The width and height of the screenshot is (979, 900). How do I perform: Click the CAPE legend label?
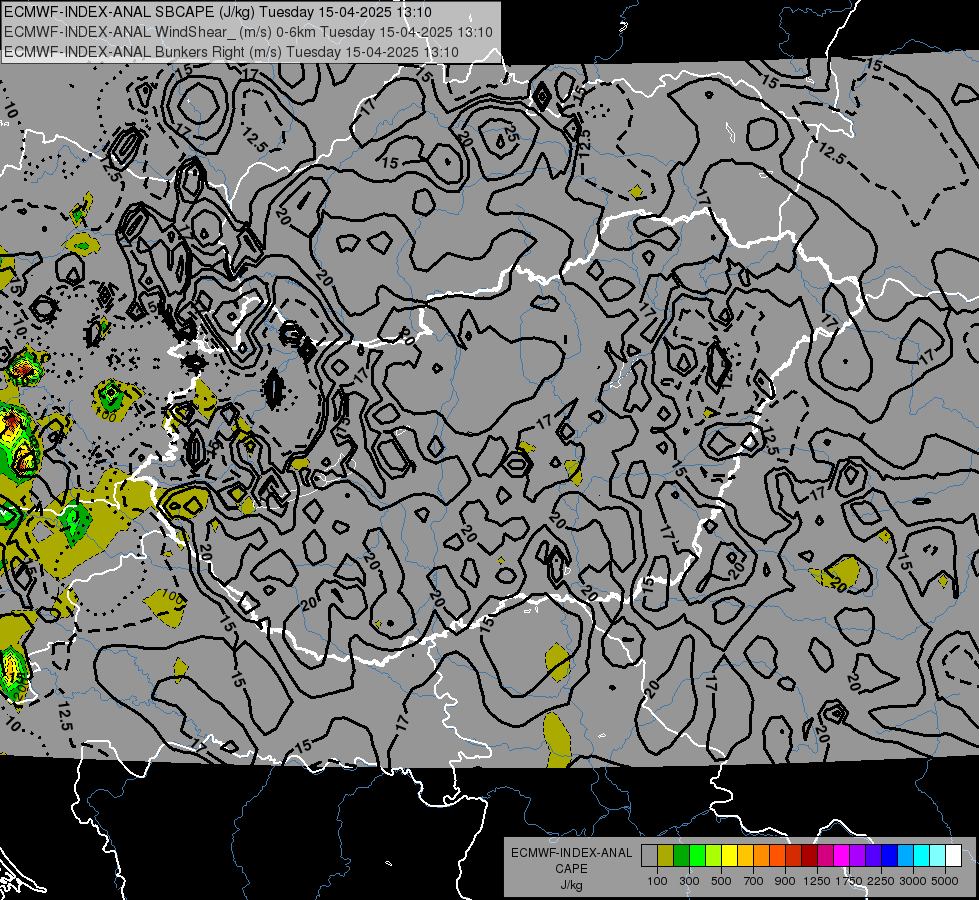[x=571, y=869]
